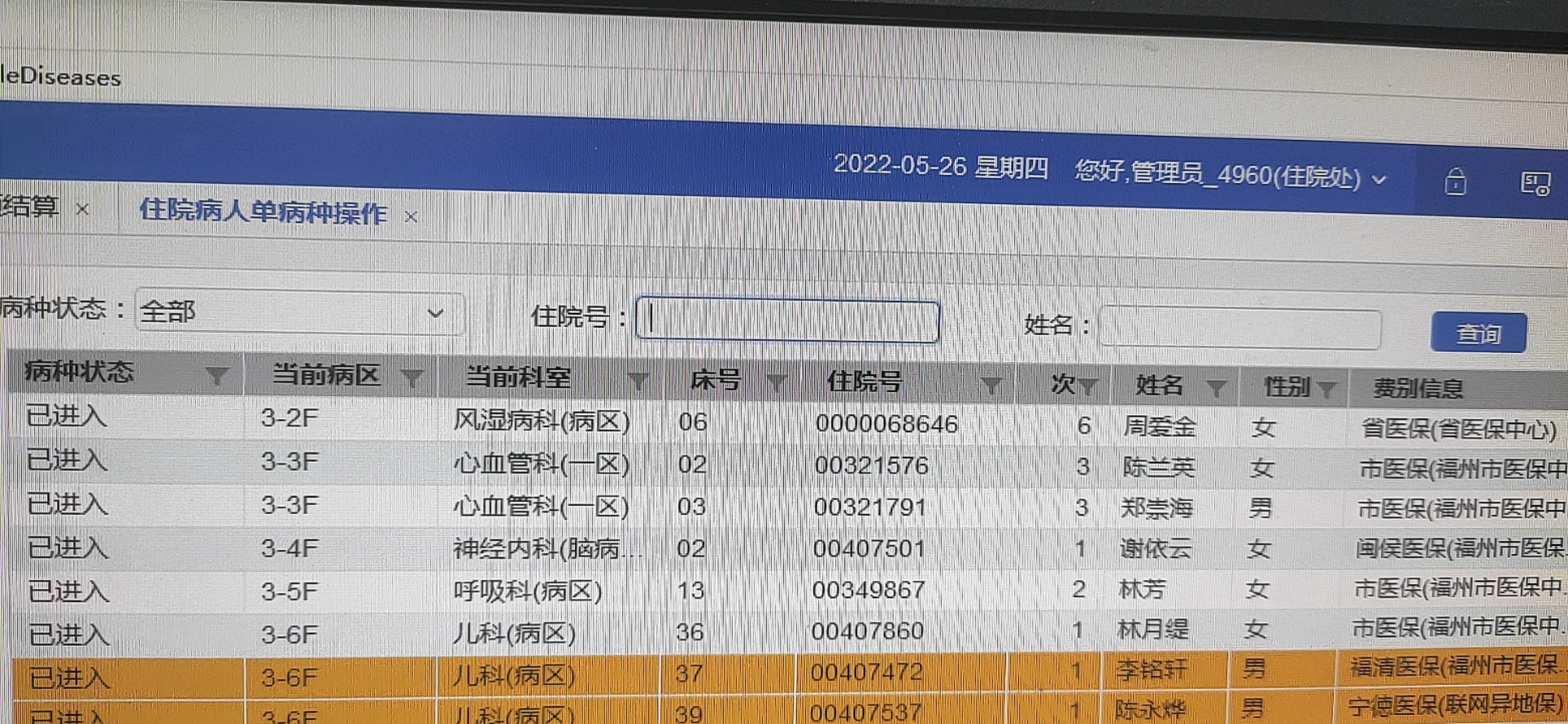Open filter on 住院号 column

[990, 385]
